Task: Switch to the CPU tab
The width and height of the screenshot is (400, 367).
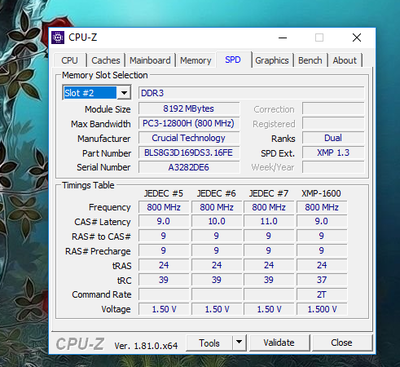Action: coord(70,61)
